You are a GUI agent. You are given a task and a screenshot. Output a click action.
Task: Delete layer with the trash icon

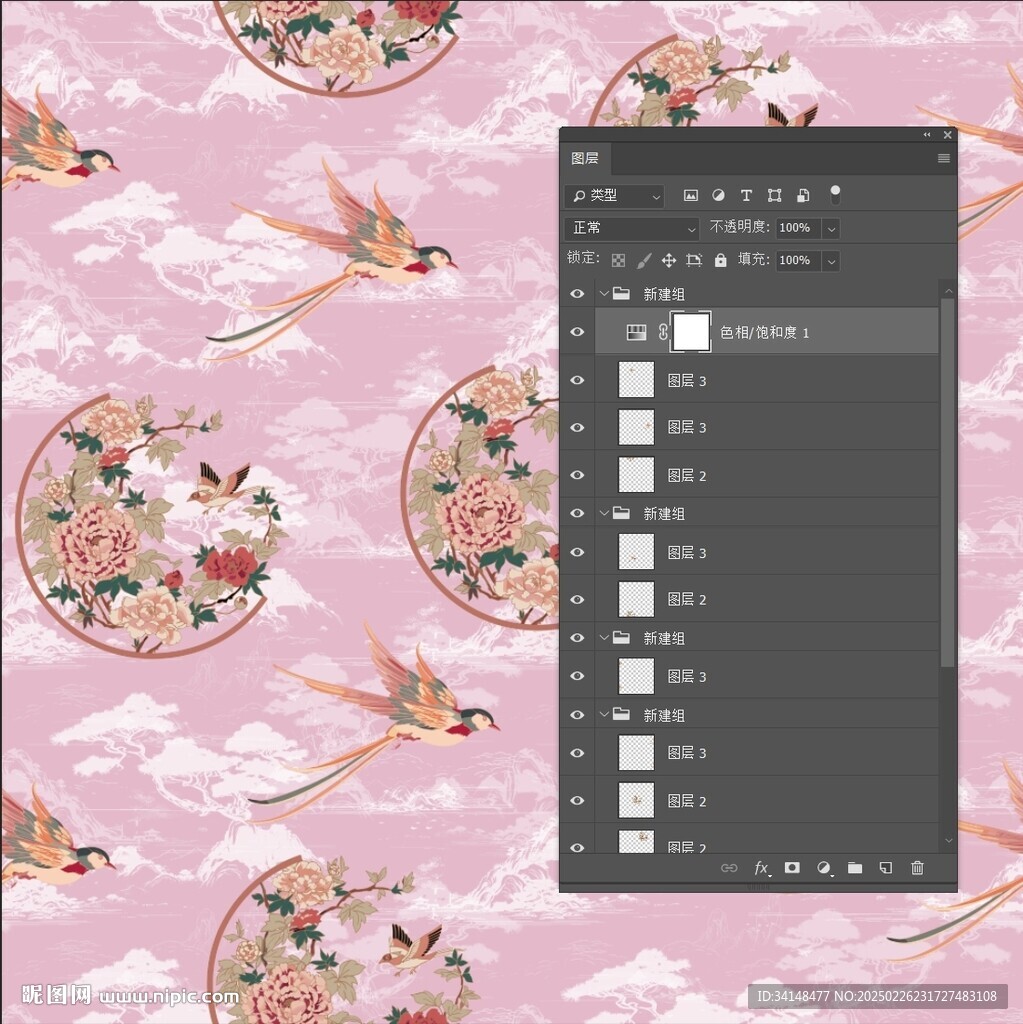917,868
